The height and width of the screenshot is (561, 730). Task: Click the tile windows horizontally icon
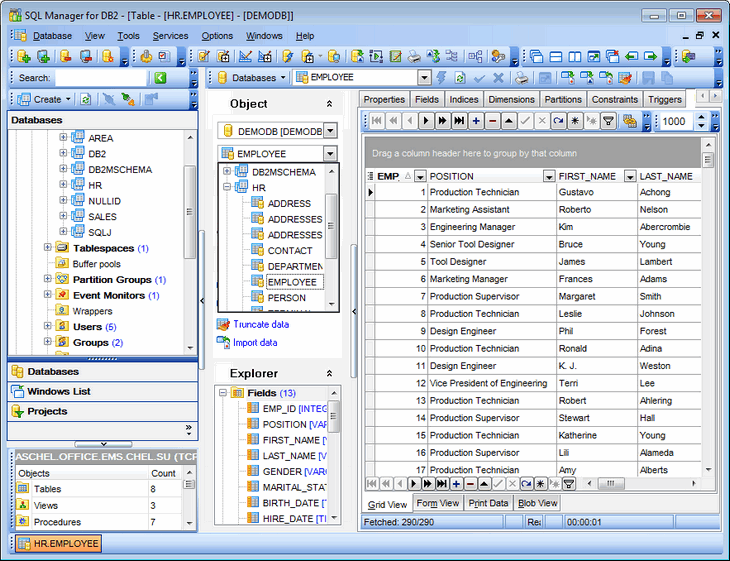click(556, 56)
